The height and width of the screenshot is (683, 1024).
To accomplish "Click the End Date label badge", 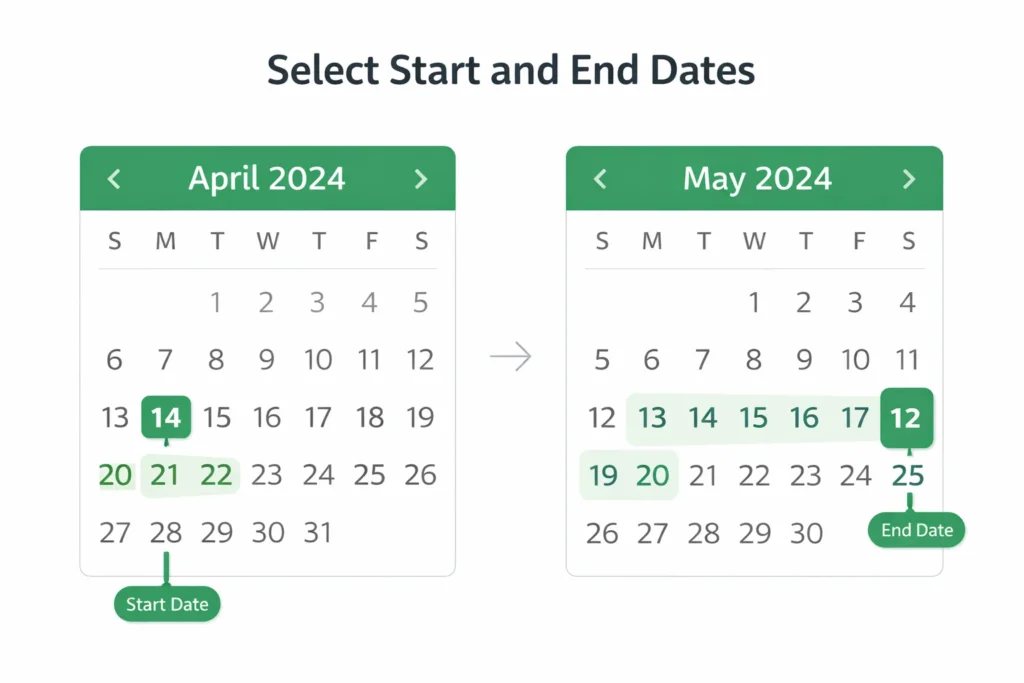I will click(915, 530).
